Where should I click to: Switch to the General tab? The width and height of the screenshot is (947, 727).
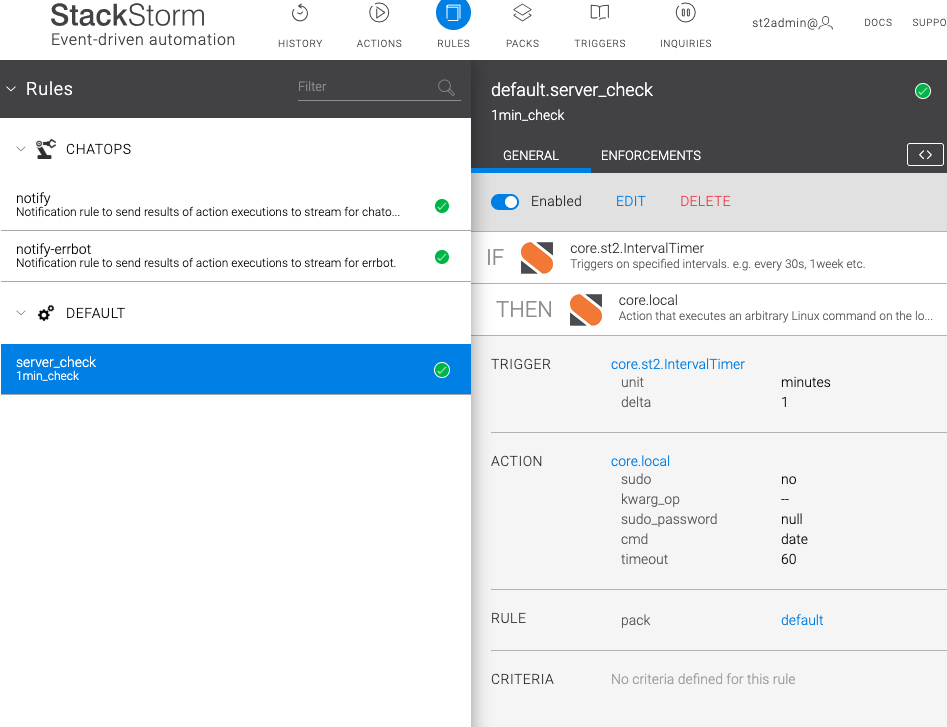(531, 156)
